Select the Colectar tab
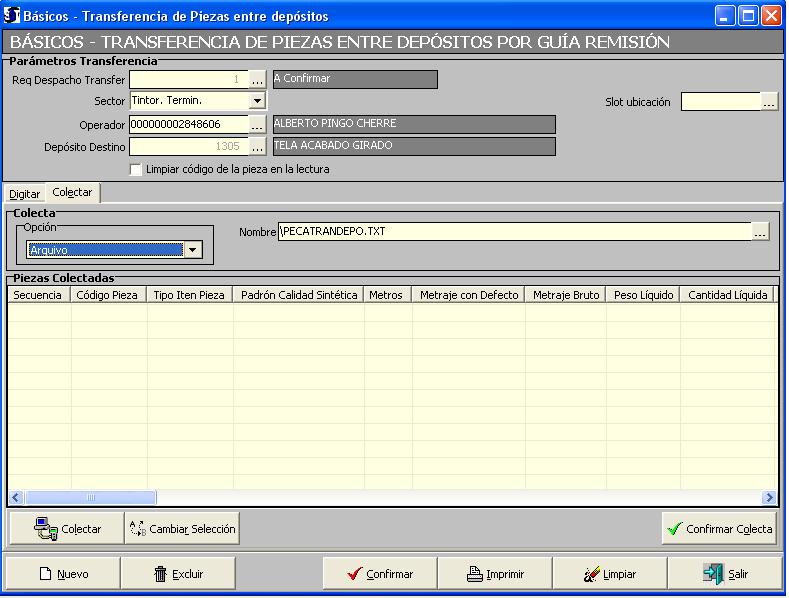 click(x=72, y=192)
